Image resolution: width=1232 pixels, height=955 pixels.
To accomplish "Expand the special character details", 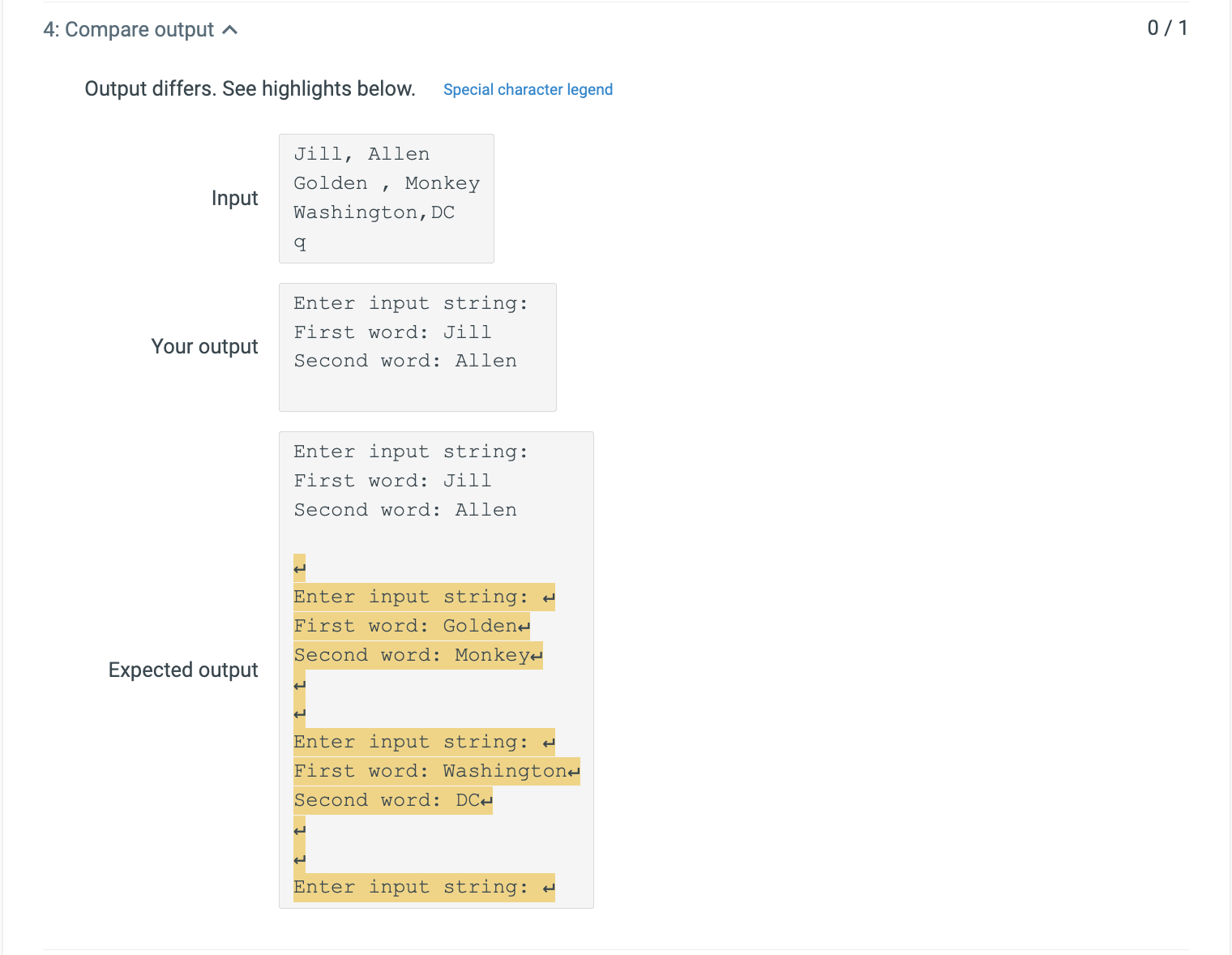I will pyautogui.click(x=528, y=89).
